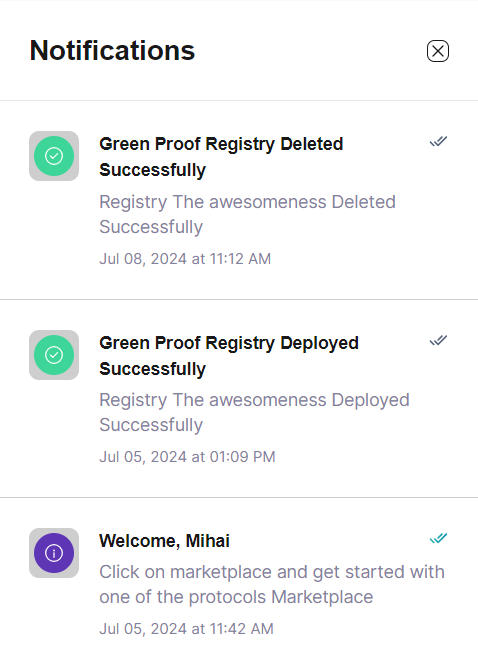Toggle read status of Welcome, Mihai notification
478x655 pixels.
[438, 538]
